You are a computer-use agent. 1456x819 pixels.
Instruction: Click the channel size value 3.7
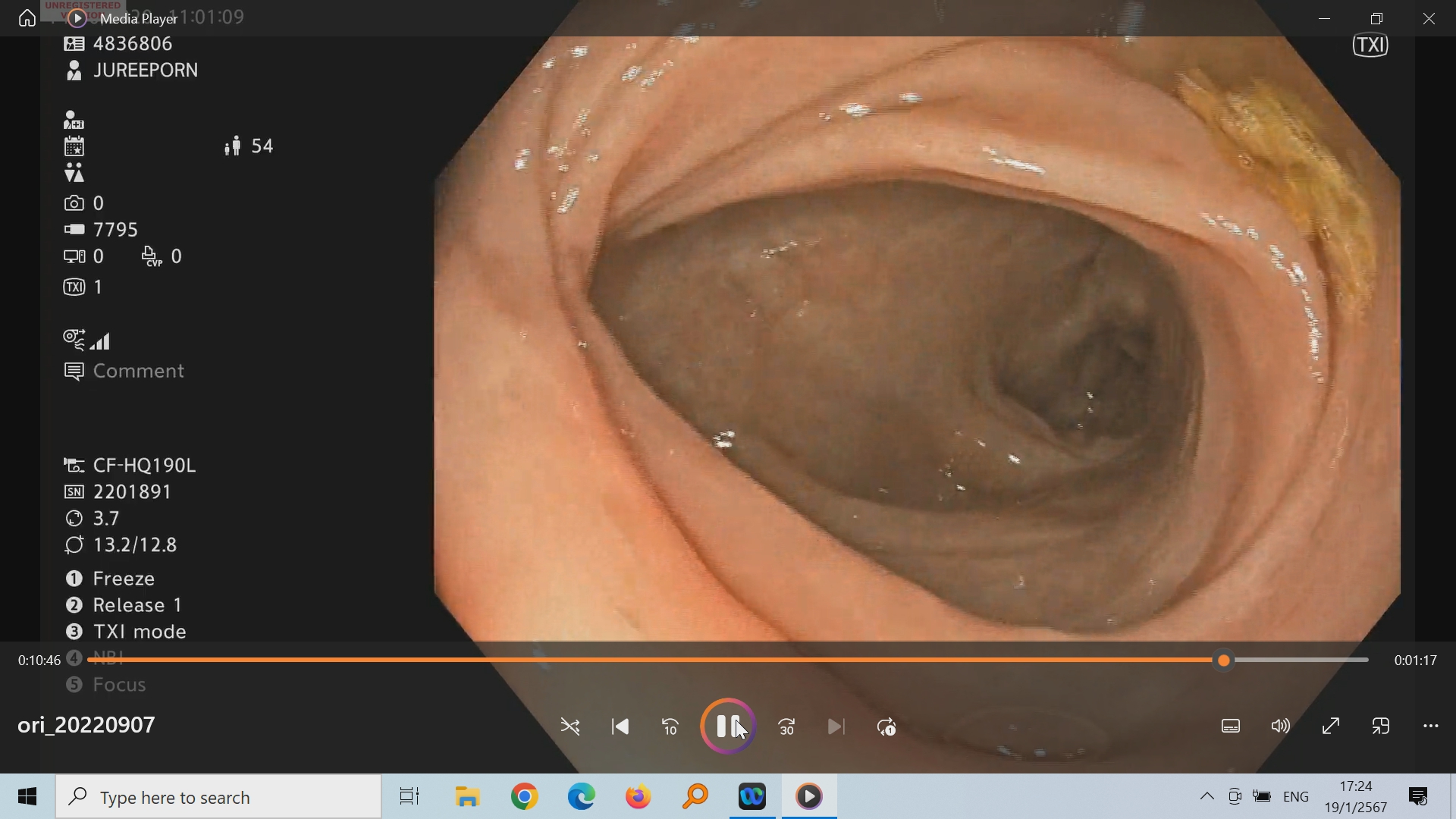pyautogui.click(x=106, y=519)
